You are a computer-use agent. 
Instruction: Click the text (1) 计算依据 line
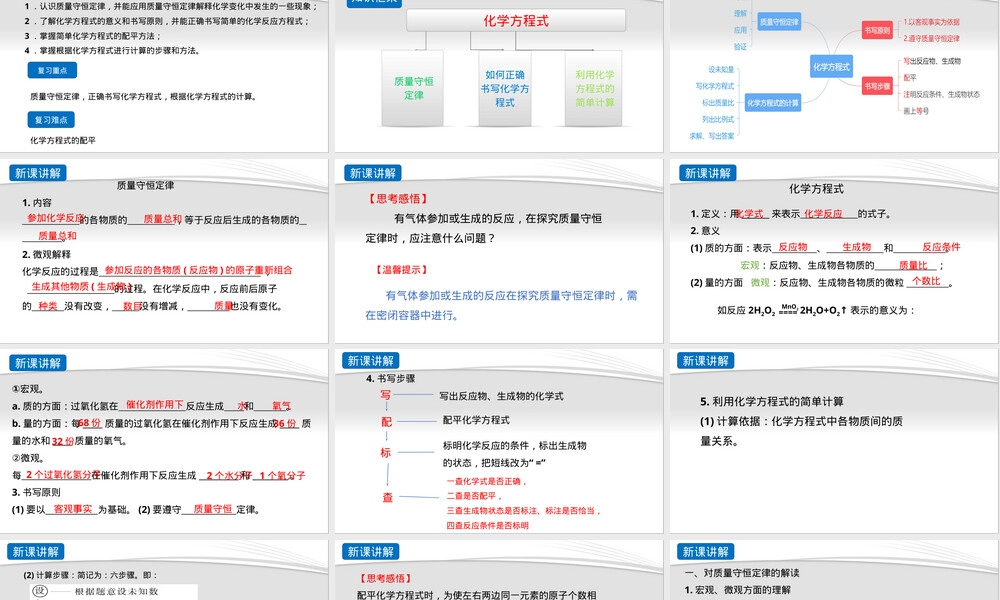tap(801, 421)
